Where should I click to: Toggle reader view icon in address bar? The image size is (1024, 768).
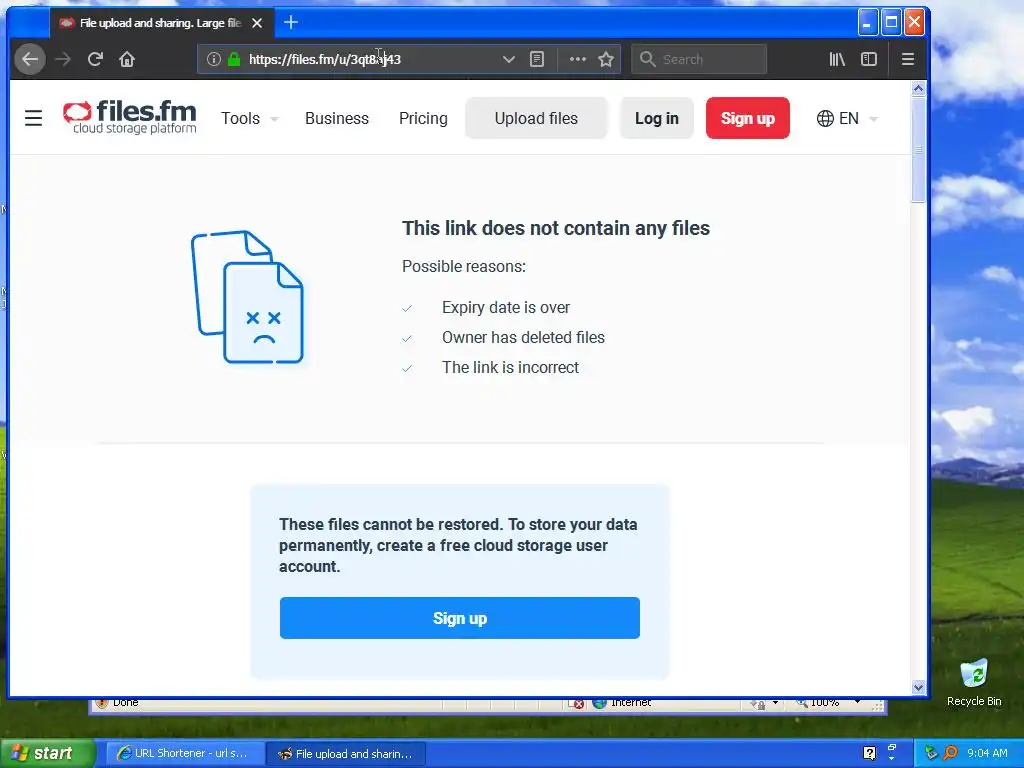[537, 59]
